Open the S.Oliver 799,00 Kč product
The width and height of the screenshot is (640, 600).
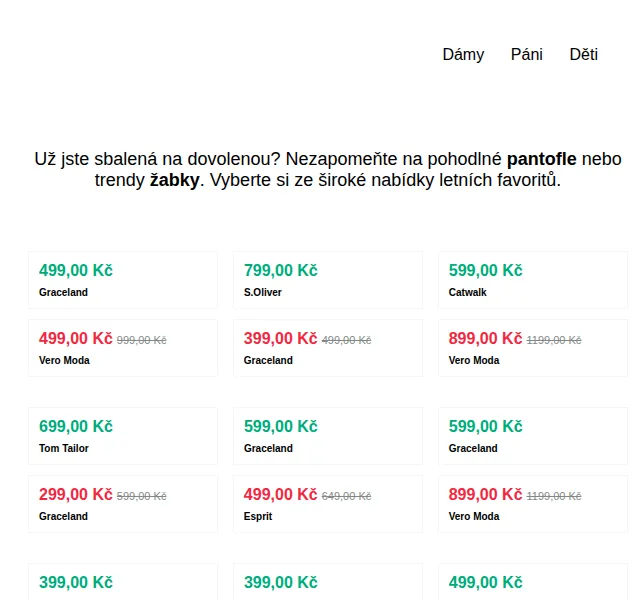point(328,280)
